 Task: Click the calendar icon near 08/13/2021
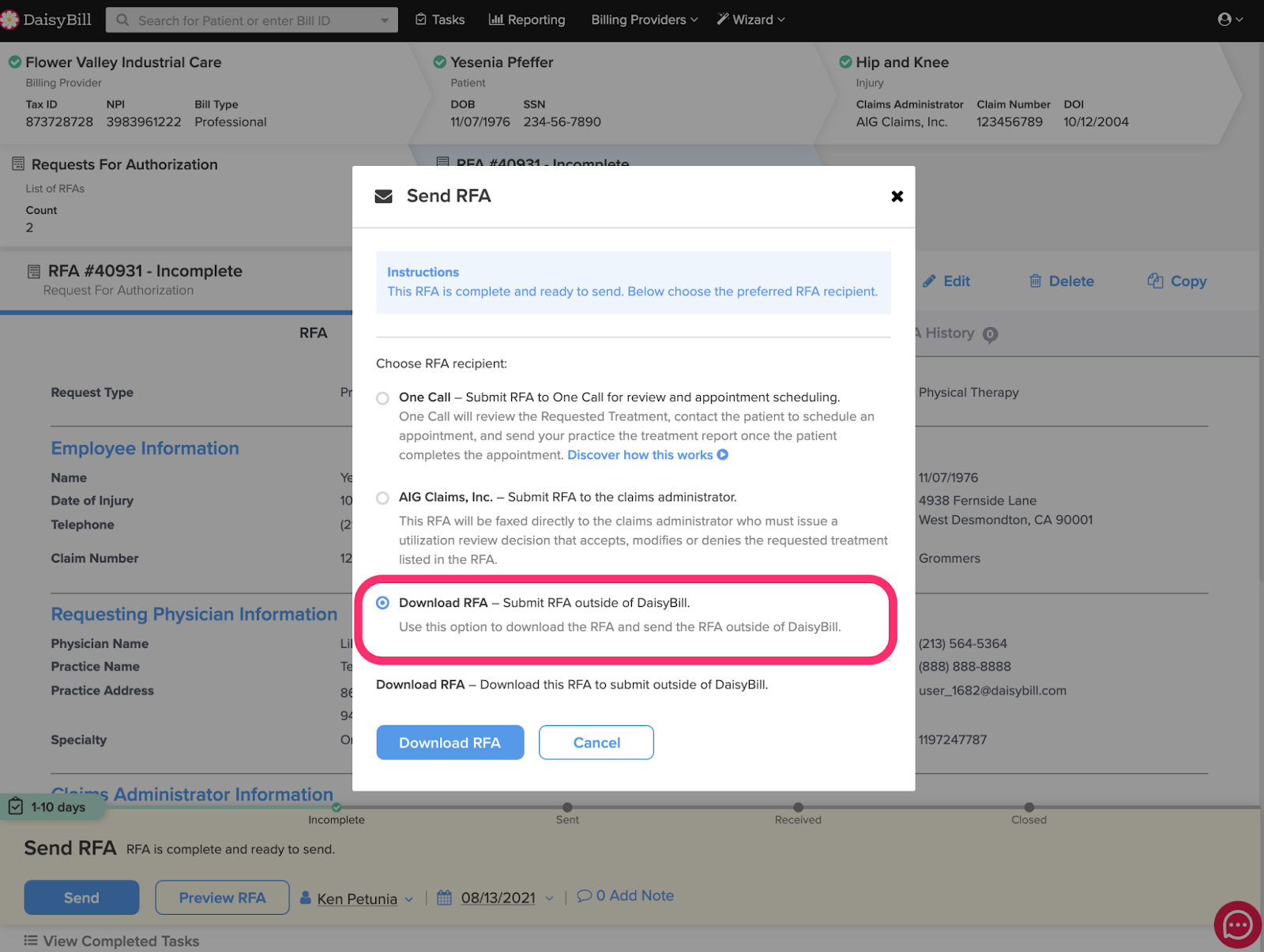pyautogui.click(x=445, y=897)
